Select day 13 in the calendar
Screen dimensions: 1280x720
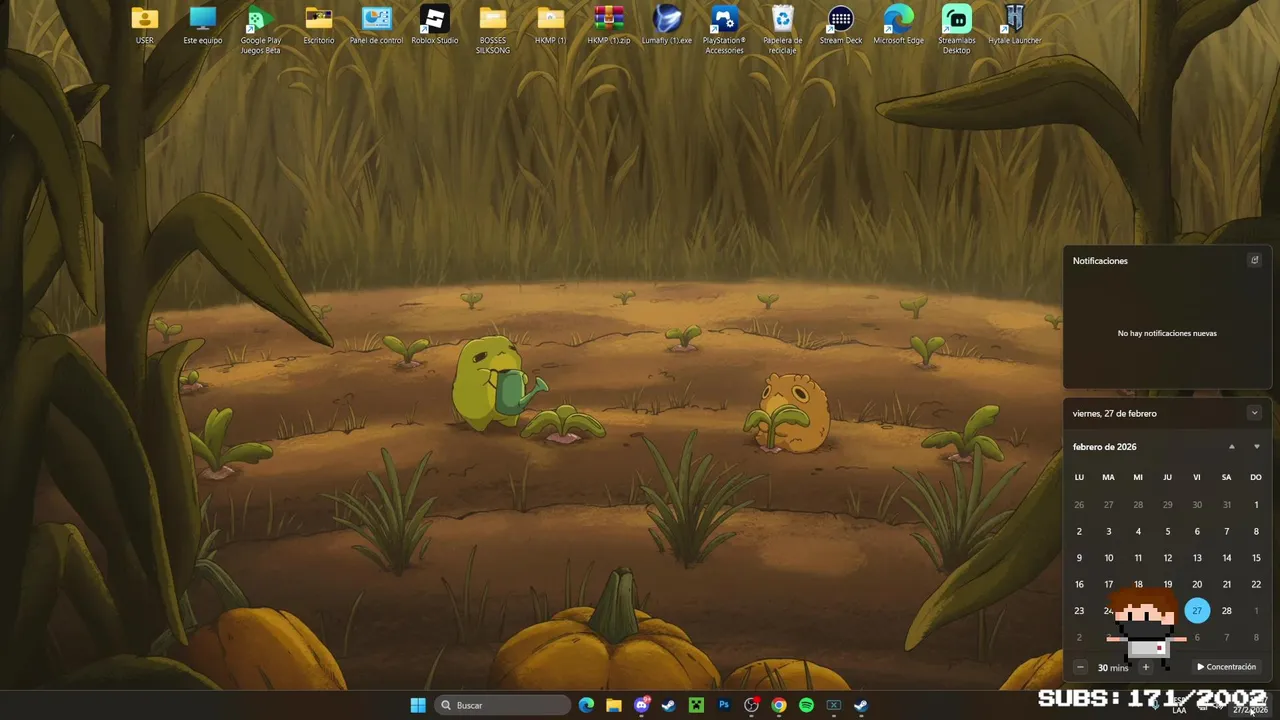[1197, 558]
